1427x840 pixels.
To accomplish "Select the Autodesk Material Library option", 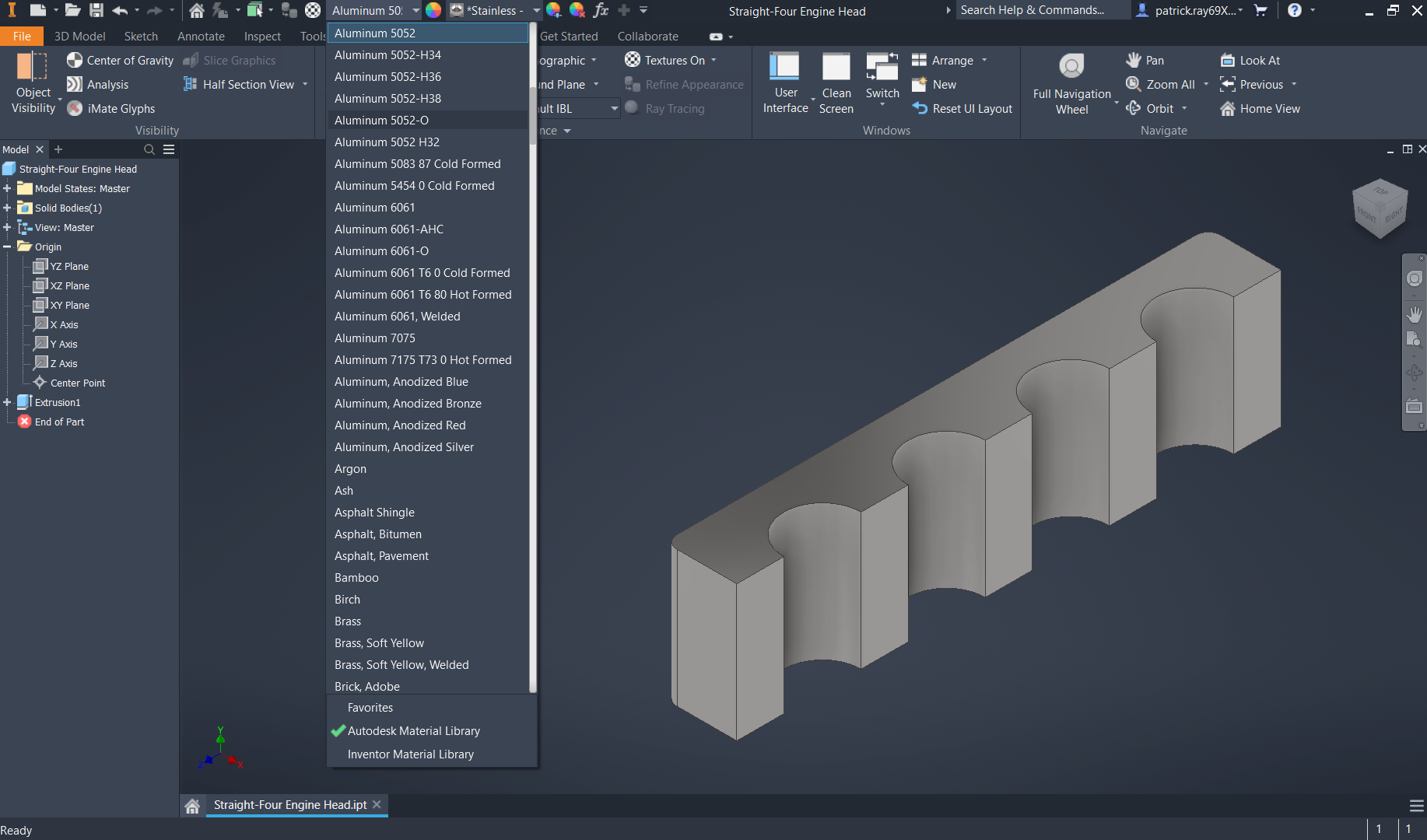I will point(413,731).
